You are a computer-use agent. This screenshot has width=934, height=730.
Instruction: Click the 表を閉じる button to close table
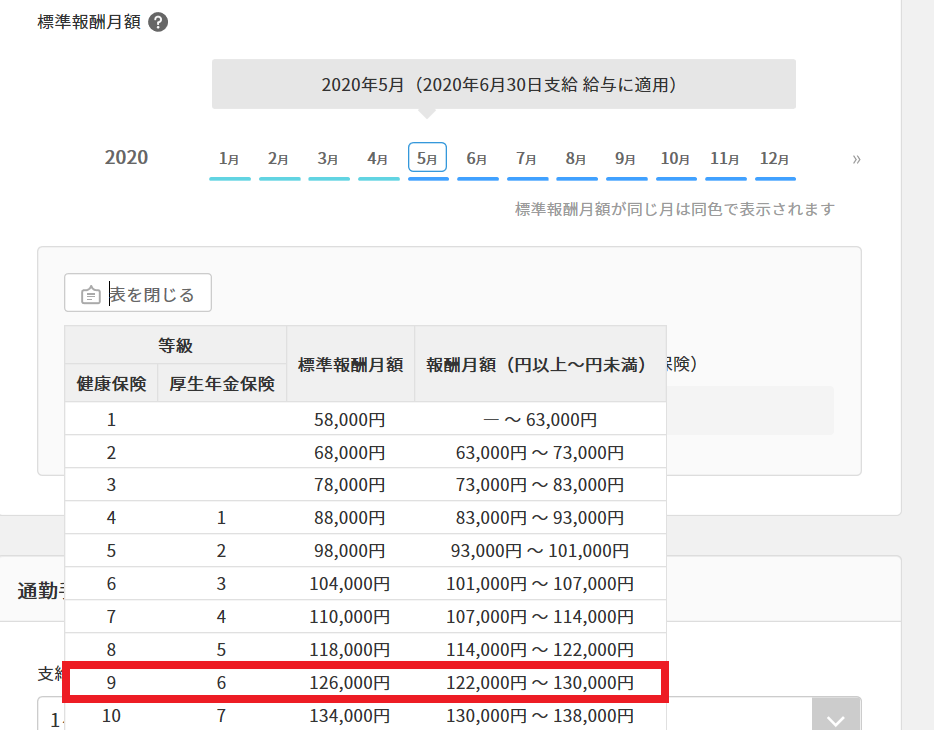click(x=138, y=293)
